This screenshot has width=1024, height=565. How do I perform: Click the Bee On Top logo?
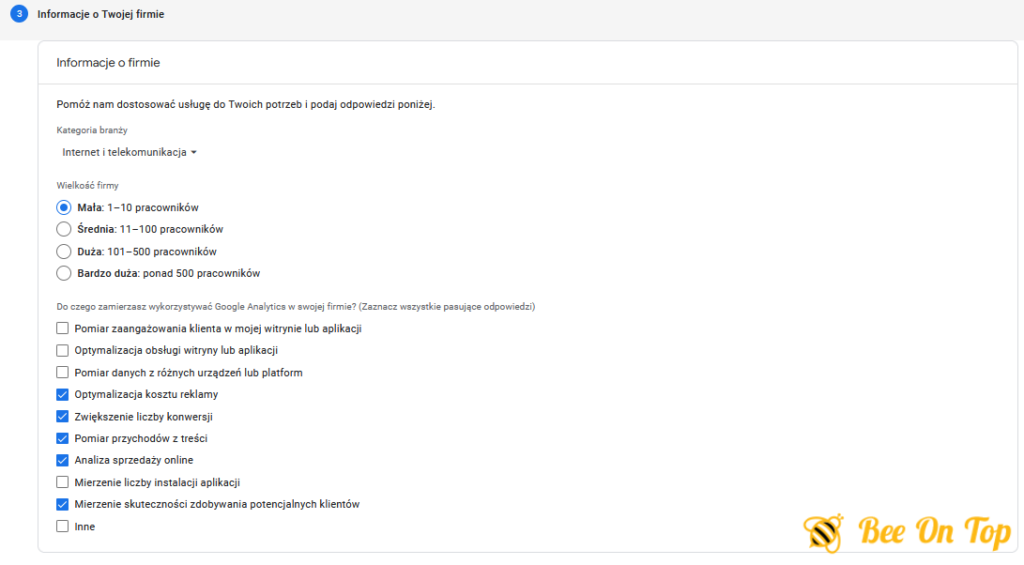pos(908,532)
